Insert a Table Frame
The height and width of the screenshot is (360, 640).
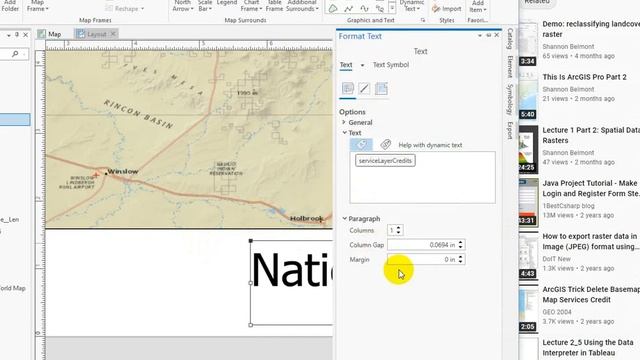point(274,6)
